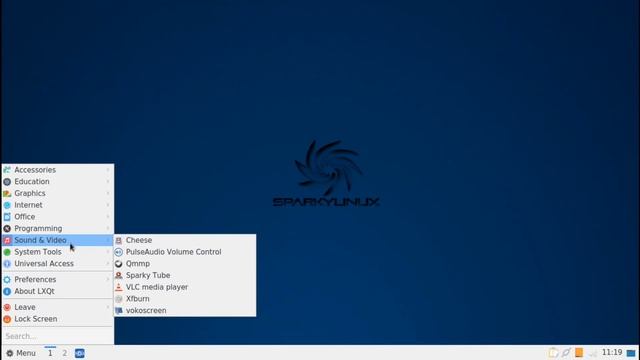Open the Internet category
This screenshot has height=360, width=640.
click(58, 205)
